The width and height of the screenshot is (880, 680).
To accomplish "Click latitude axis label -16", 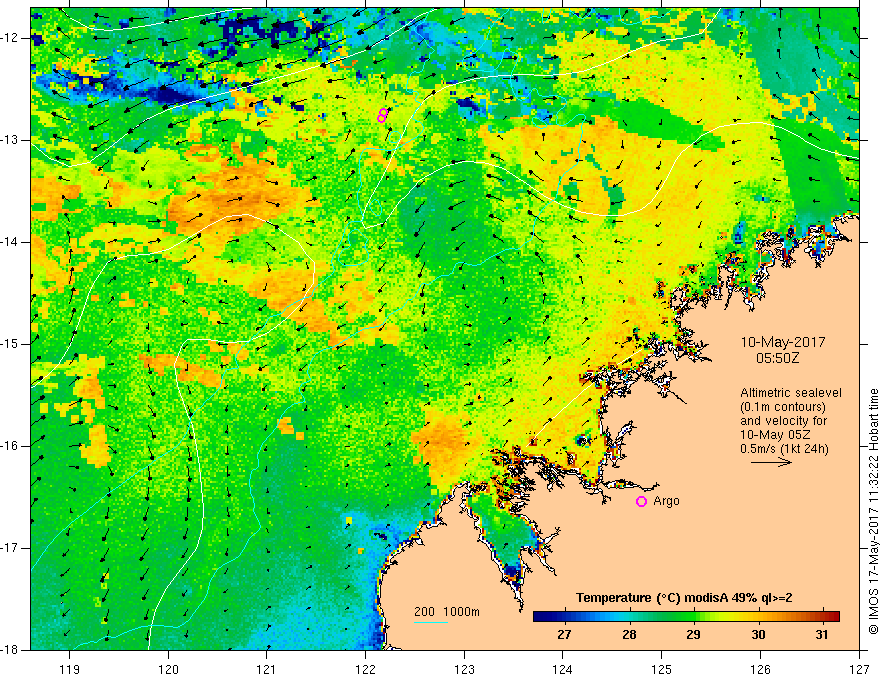I will tap(10, 446).
